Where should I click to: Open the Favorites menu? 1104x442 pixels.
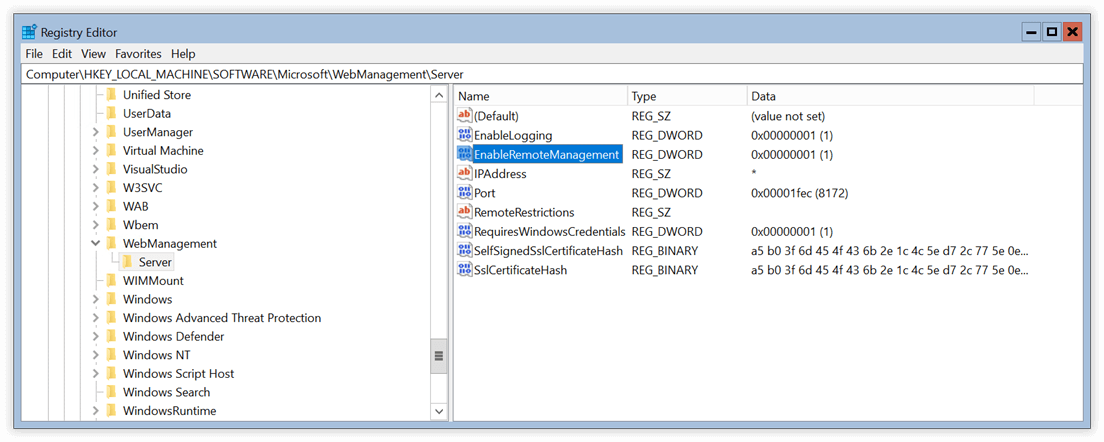[x=138, y=53]
